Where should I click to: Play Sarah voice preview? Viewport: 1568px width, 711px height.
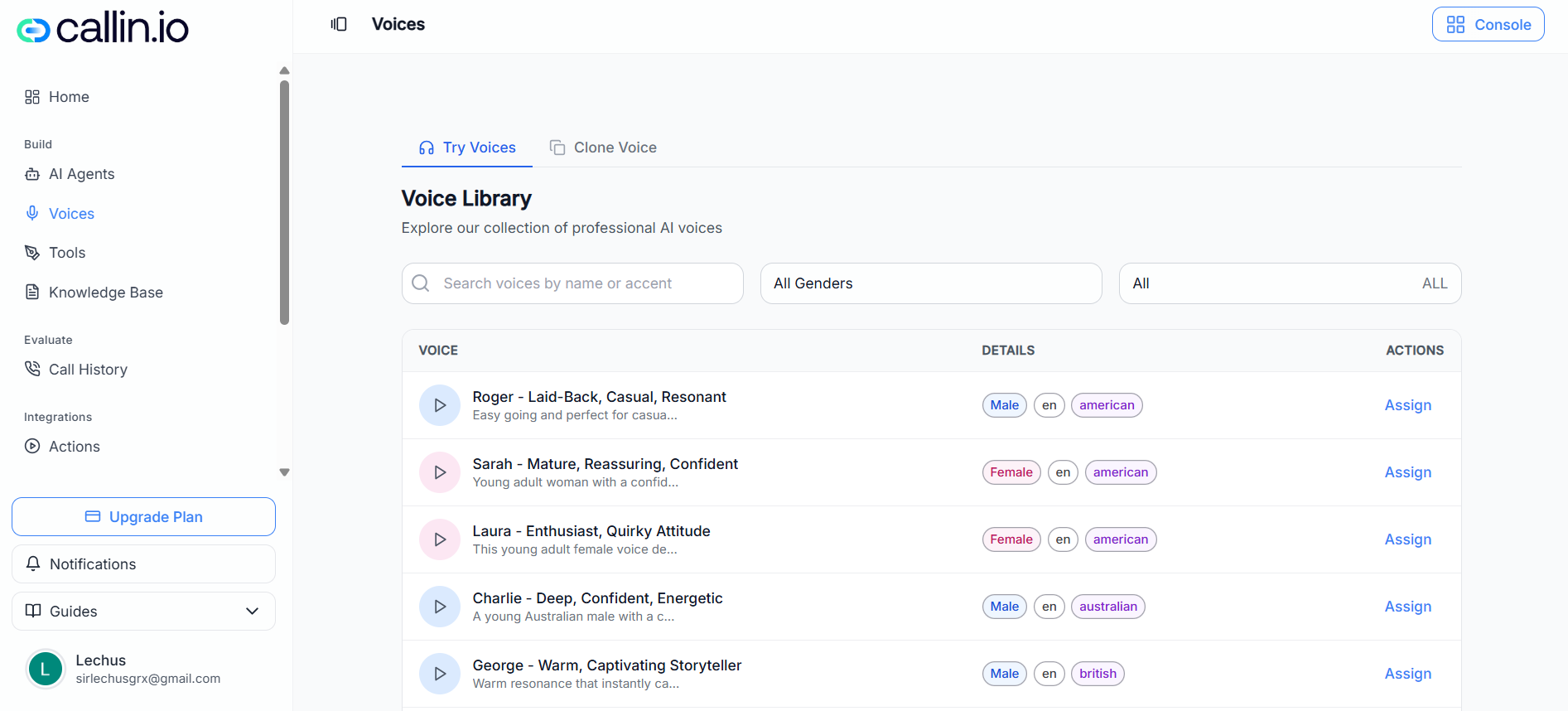pos(440,472)
